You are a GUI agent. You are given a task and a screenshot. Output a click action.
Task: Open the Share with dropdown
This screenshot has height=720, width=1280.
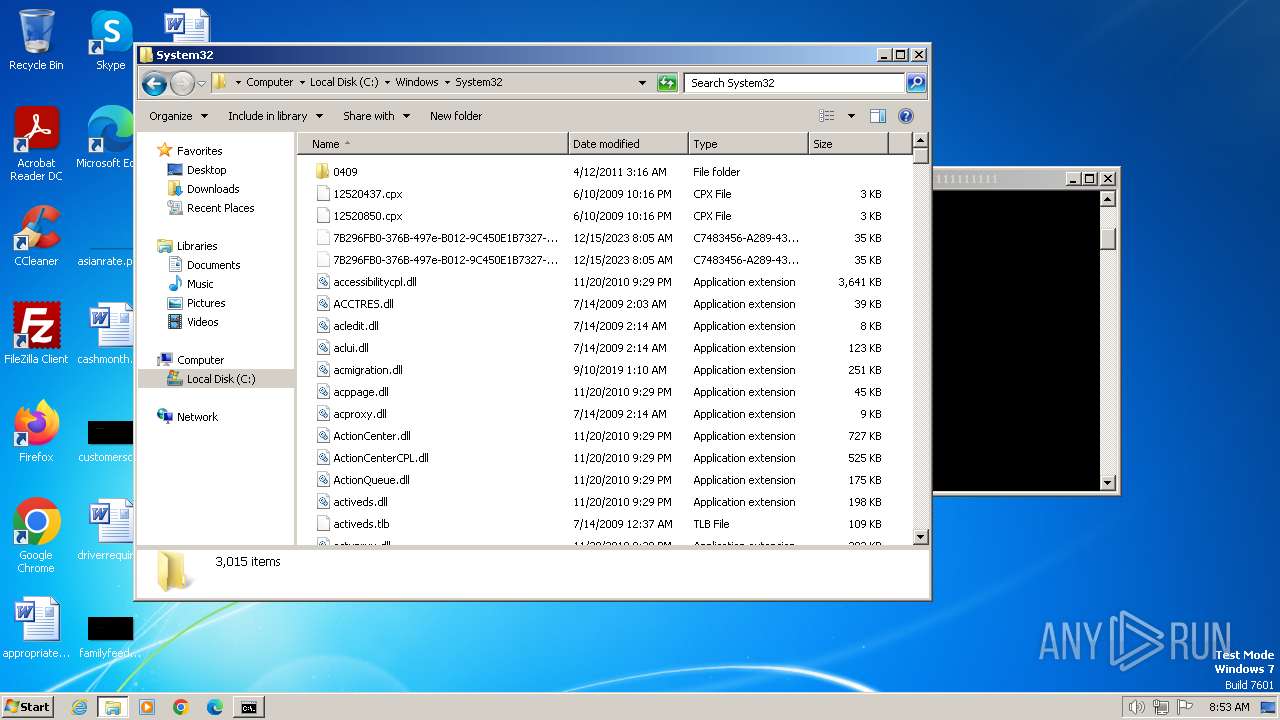376,116
